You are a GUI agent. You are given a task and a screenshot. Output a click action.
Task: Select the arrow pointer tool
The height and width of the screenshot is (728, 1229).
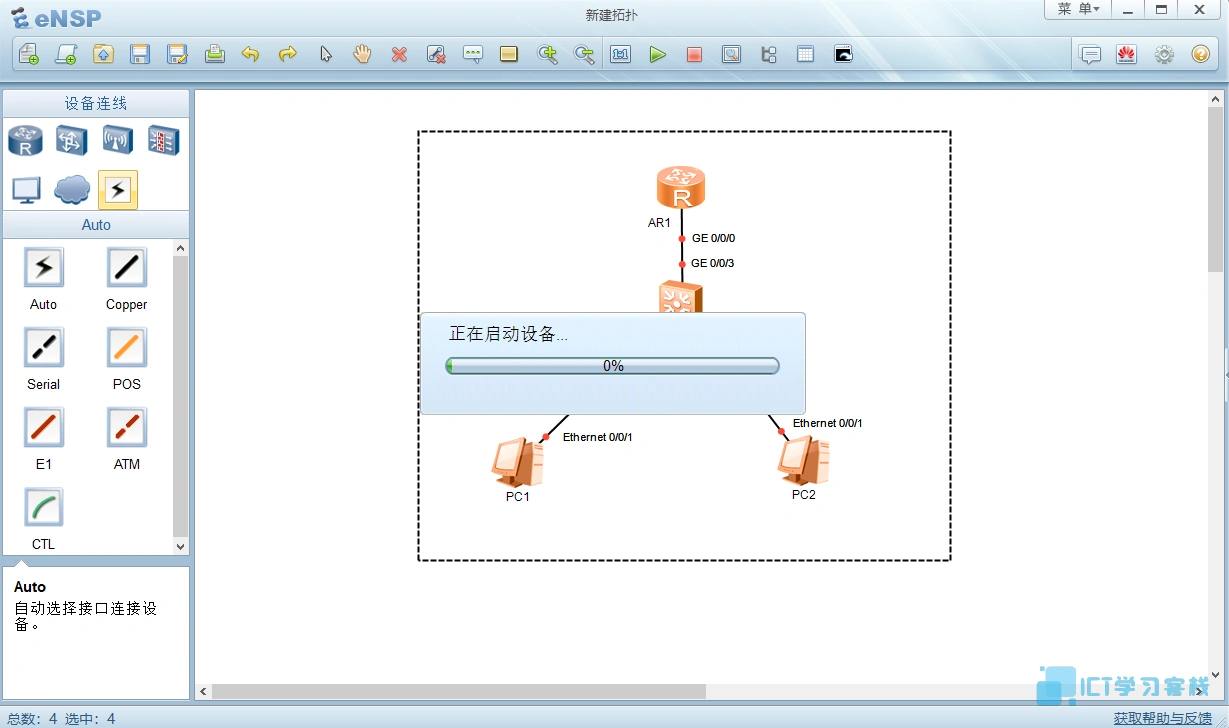click(325, 54)
